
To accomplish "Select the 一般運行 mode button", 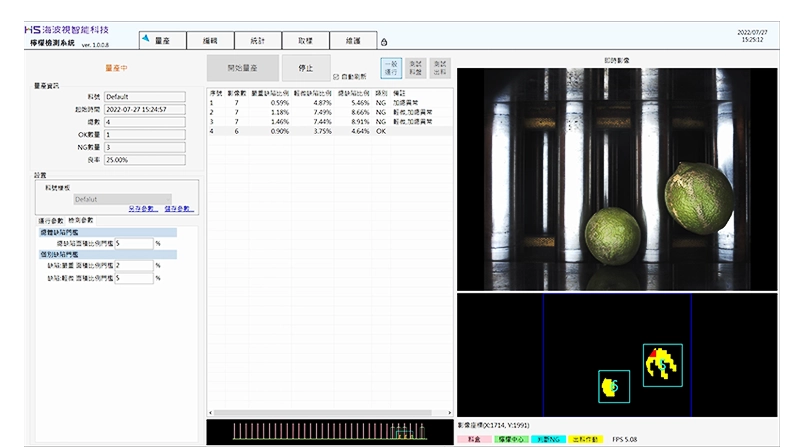I will (x=391, y=68).
